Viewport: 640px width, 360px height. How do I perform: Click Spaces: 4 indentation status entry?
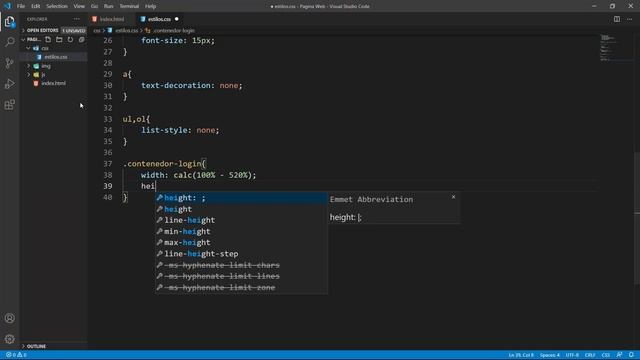(549, 355)
